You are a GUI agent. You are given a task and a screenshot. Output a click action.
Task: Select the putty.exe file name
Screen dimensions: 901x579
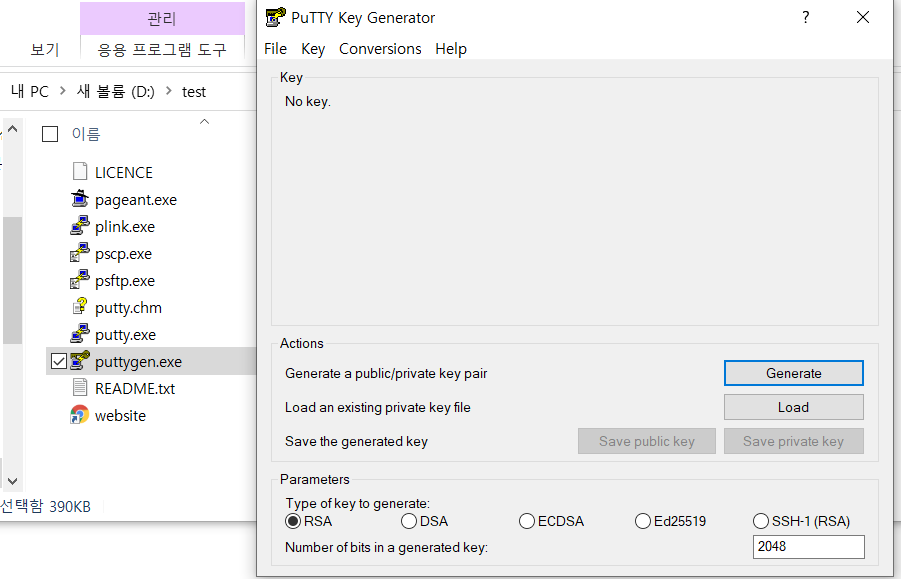125,335
